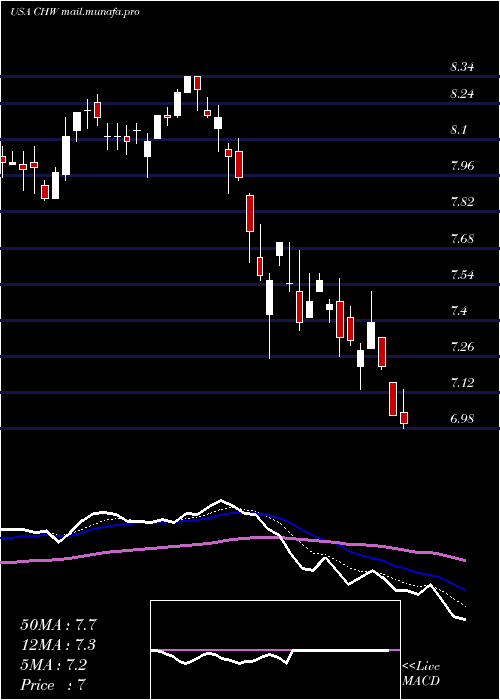
Task: Click the '50MA : 7.7' readout
Action: click(58, 625)
